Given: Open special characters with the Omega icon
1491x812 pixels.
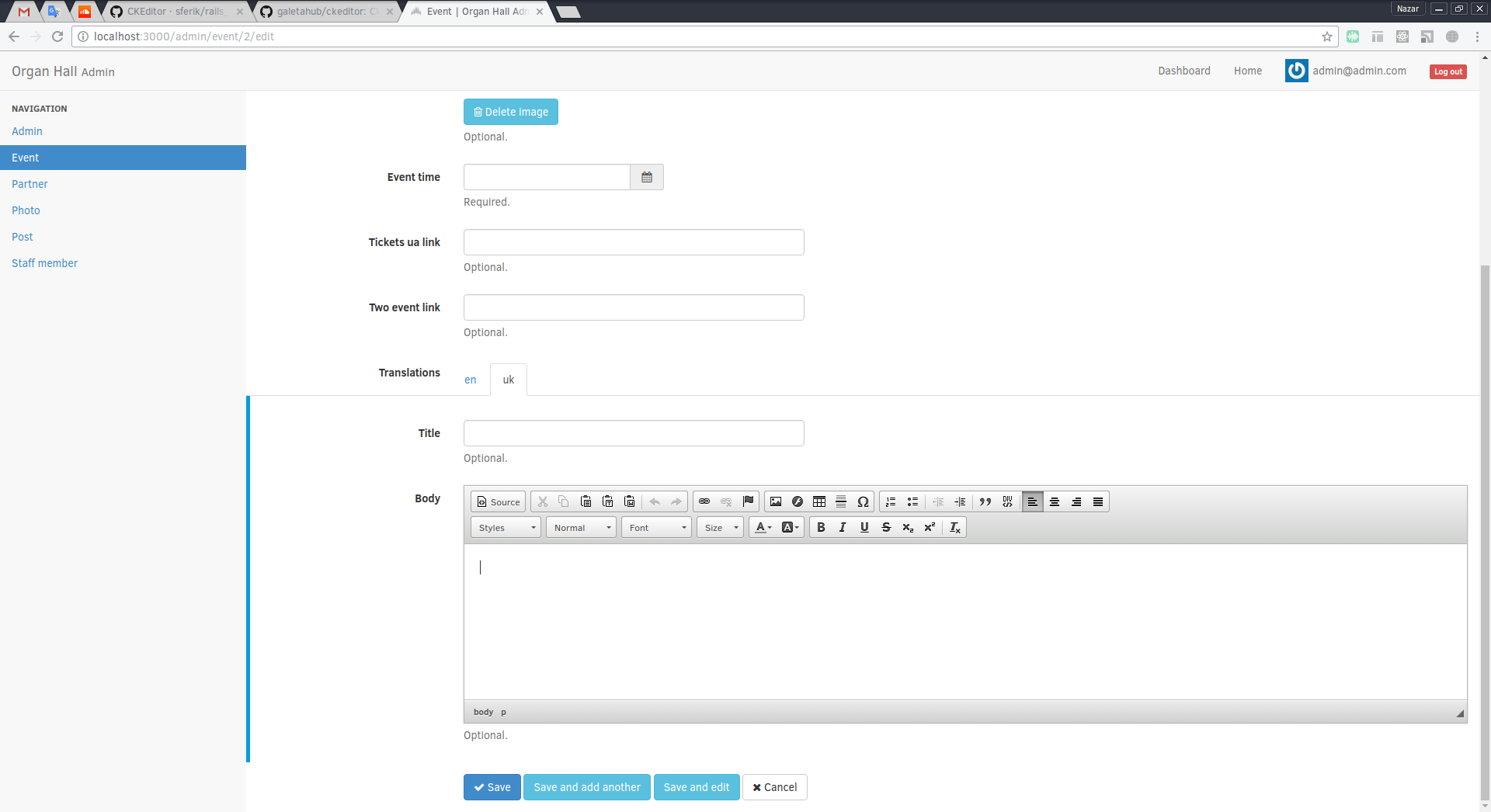Looking at the screenshot, I should click(x=863, y=501).
